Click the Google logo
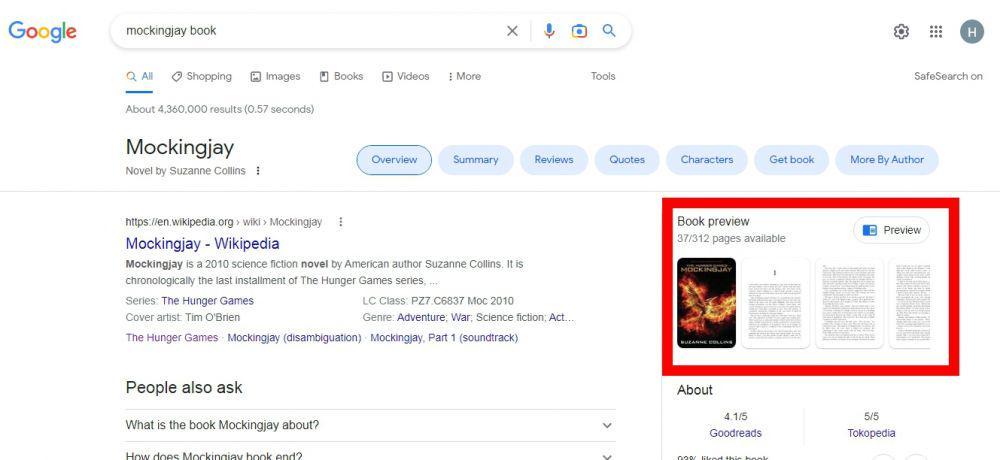The width and height of the screenshot is (1000, 460). pos(42,31)
